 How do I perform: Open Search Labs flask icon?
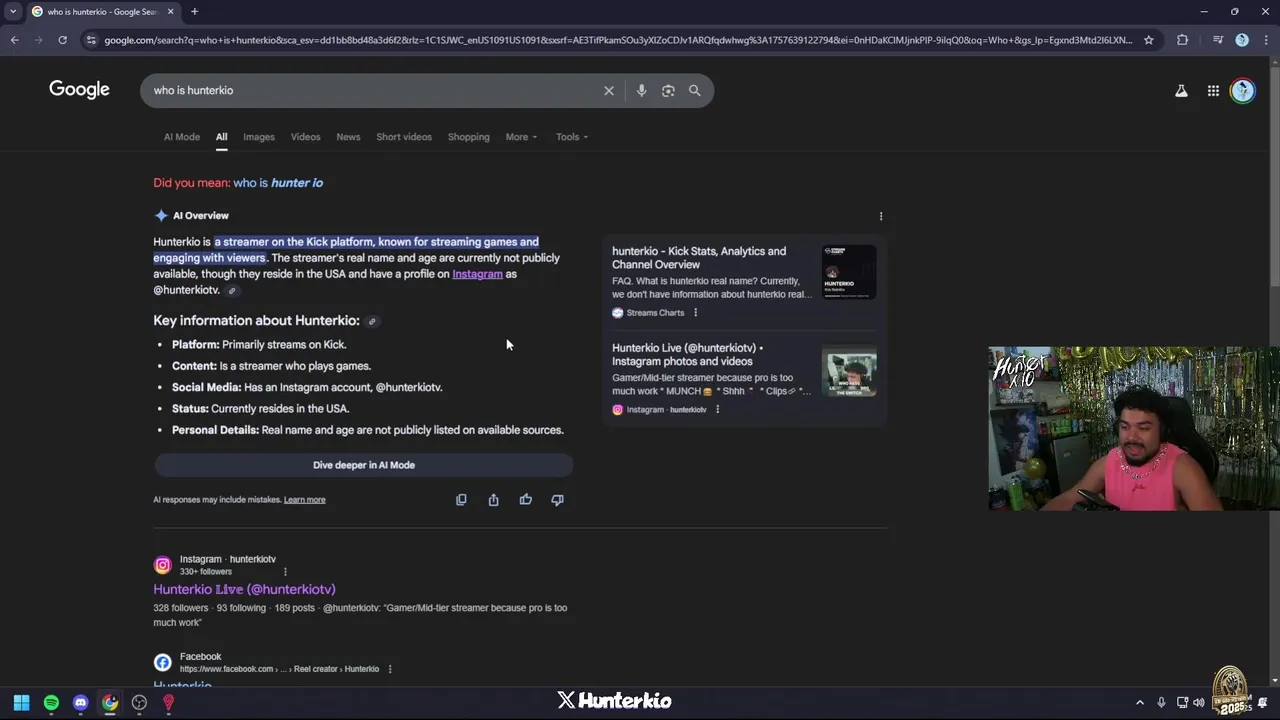pos(1181,91)
